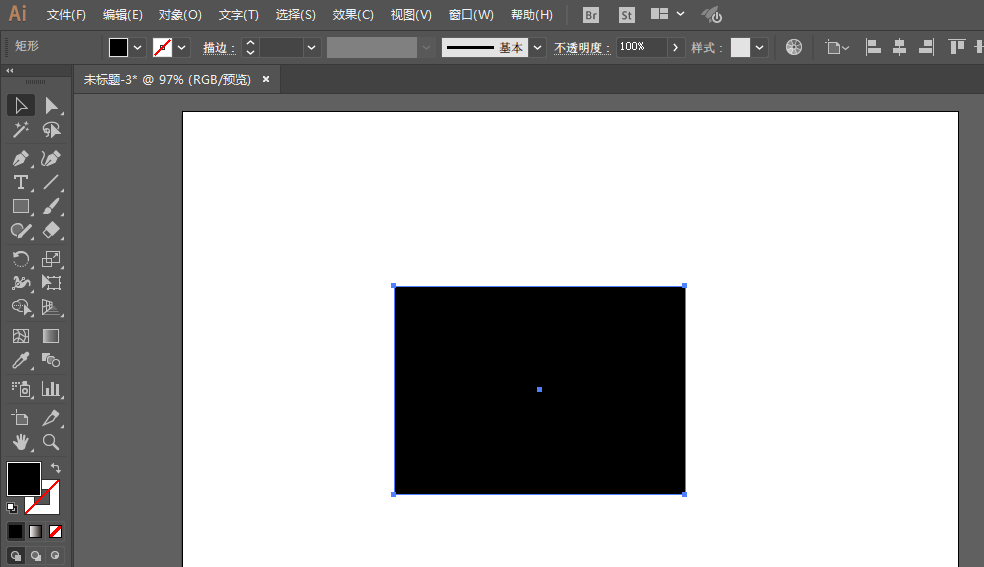The width and height of the screenshot is (984, 567).
Task: Open the 编辑(E) menu
Action: point(123,15)
